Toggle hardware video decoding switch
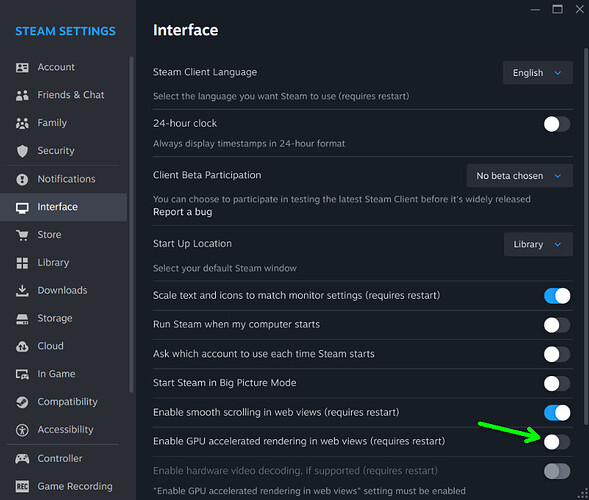The width and height of the screenshot is (589, 500). pos(557,471)
